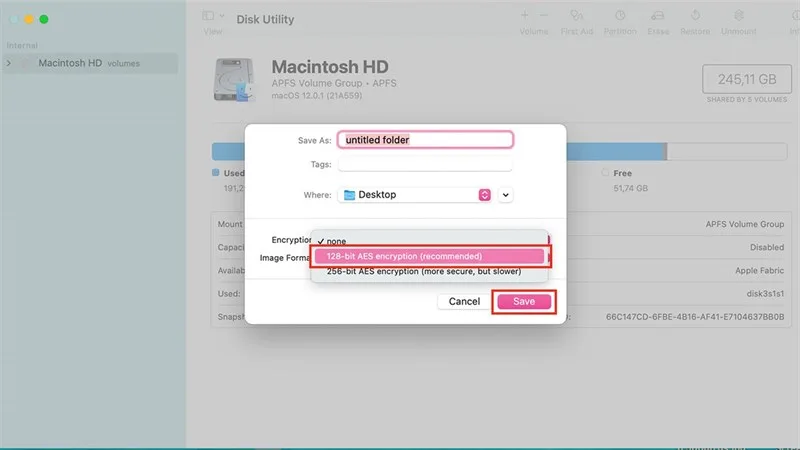Image resolution: width=800 pixels, height=450 pixels.
Task: Click the 245,11 GB capacity box
Action: [747, 79]
